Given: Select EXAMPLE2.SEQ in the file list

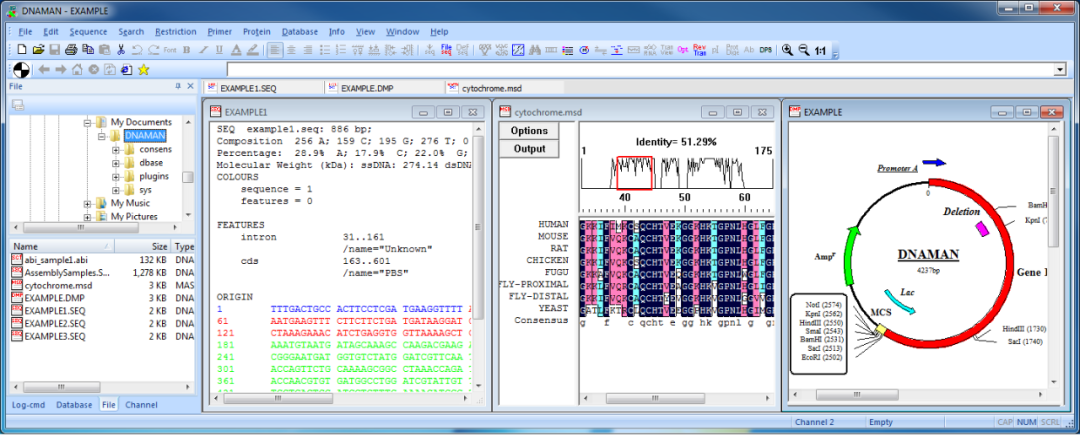Looking at the screenshot, I should [53, 324].
